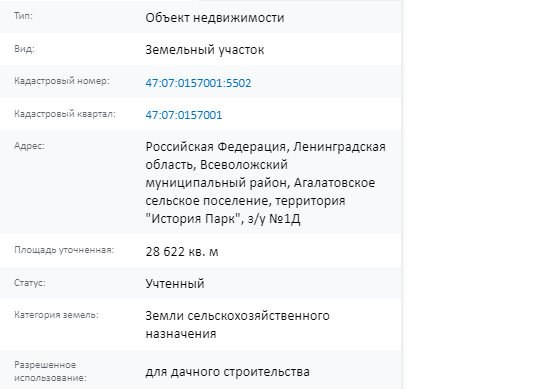541x389 pixels.
Task: Click the 'Кадастровый номер:' label
Action: point(62,81)
